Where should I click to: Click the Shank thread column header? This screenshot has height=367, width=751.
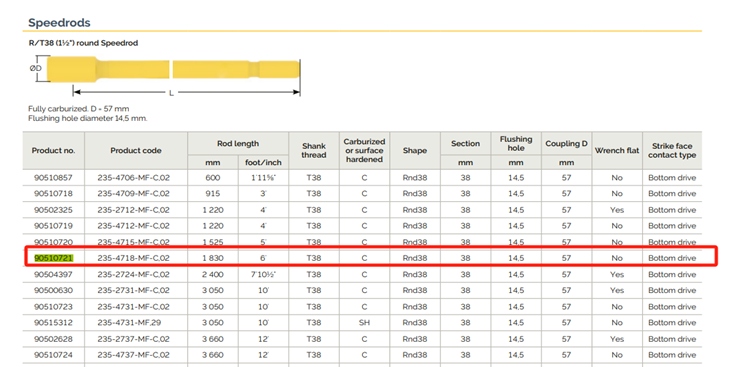coord(314,150)
